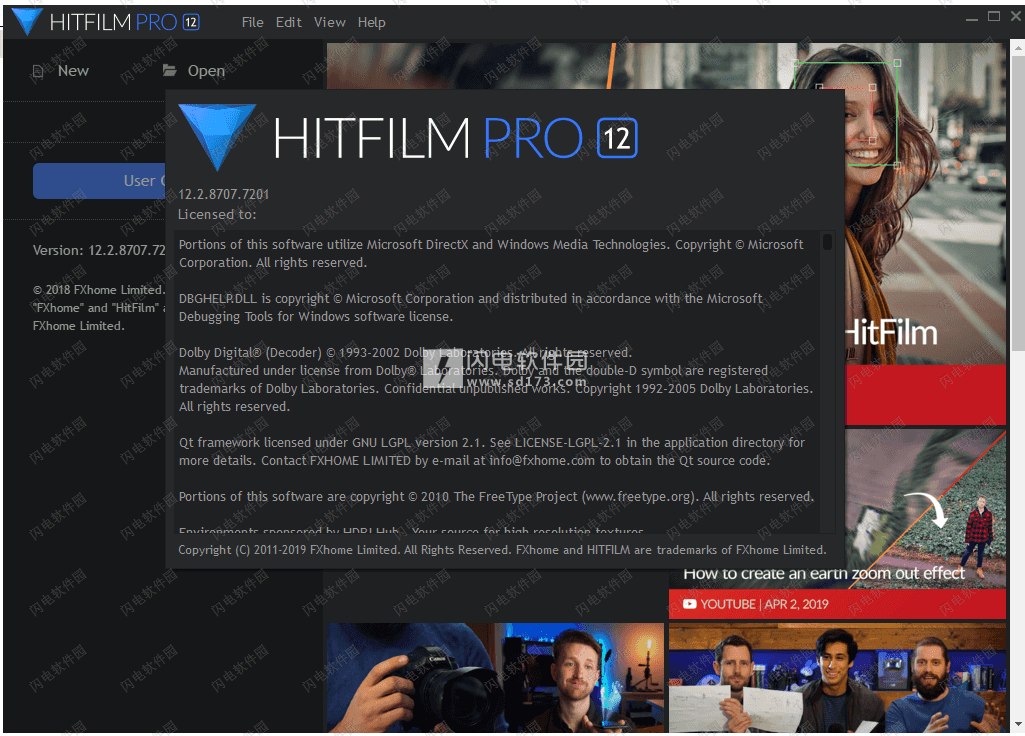Open the File menu
This screenshot has width=1025, height=736.
pos(252,22)
